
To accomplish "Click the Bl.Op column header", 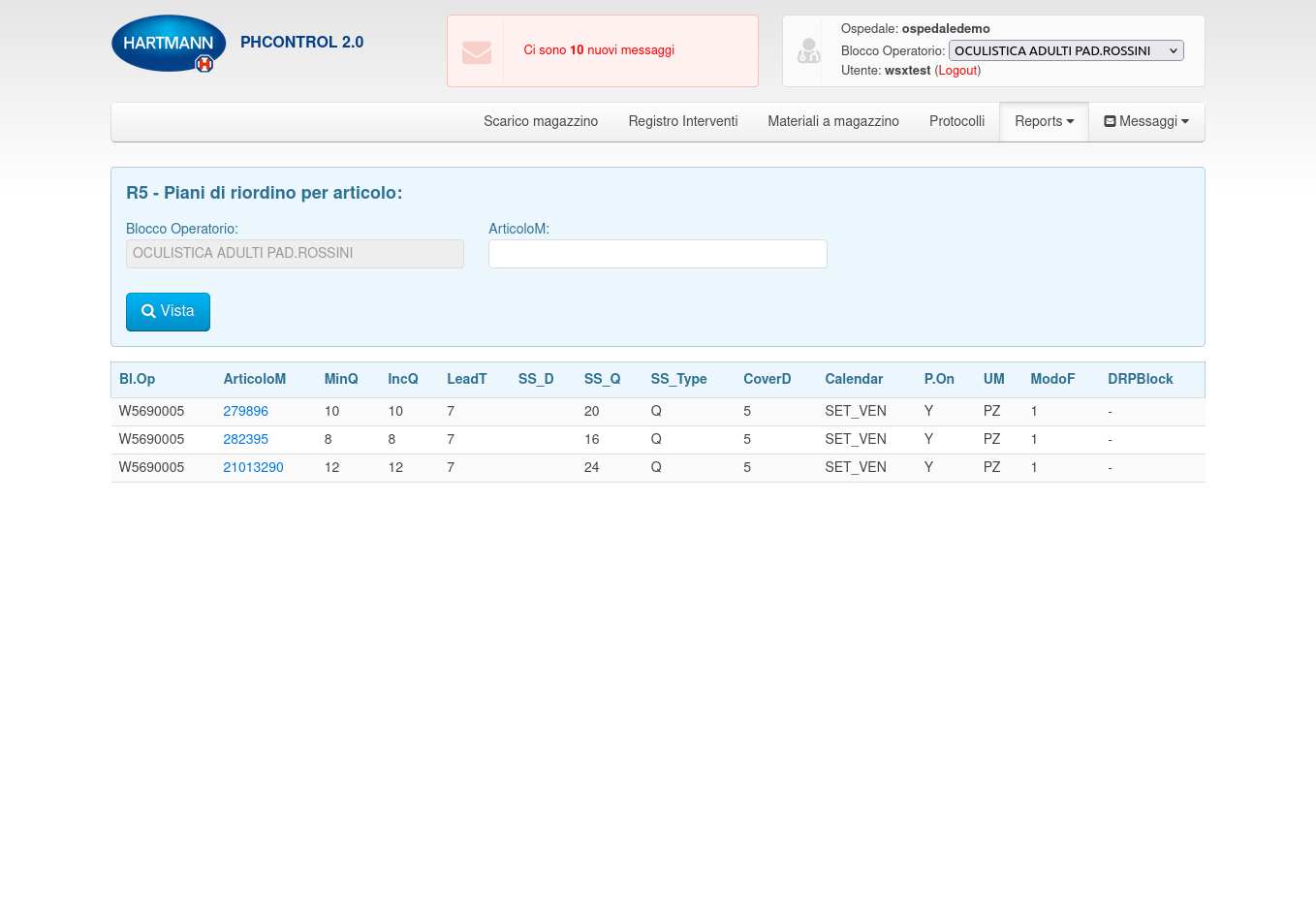I will pos(137,380).
